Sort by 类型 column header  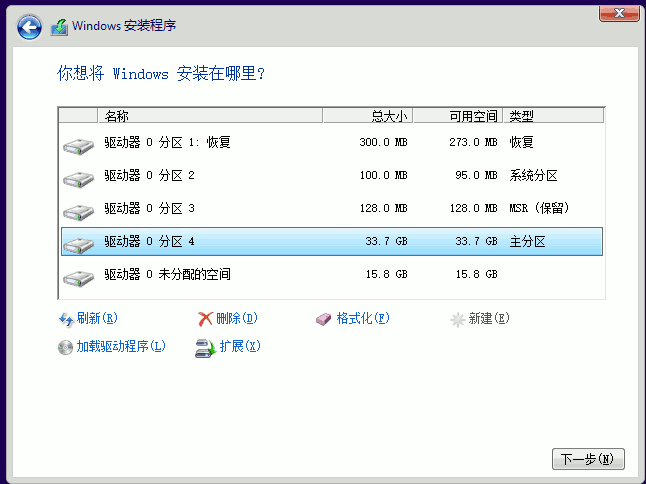pyautogui.click(x=553, y=116)
